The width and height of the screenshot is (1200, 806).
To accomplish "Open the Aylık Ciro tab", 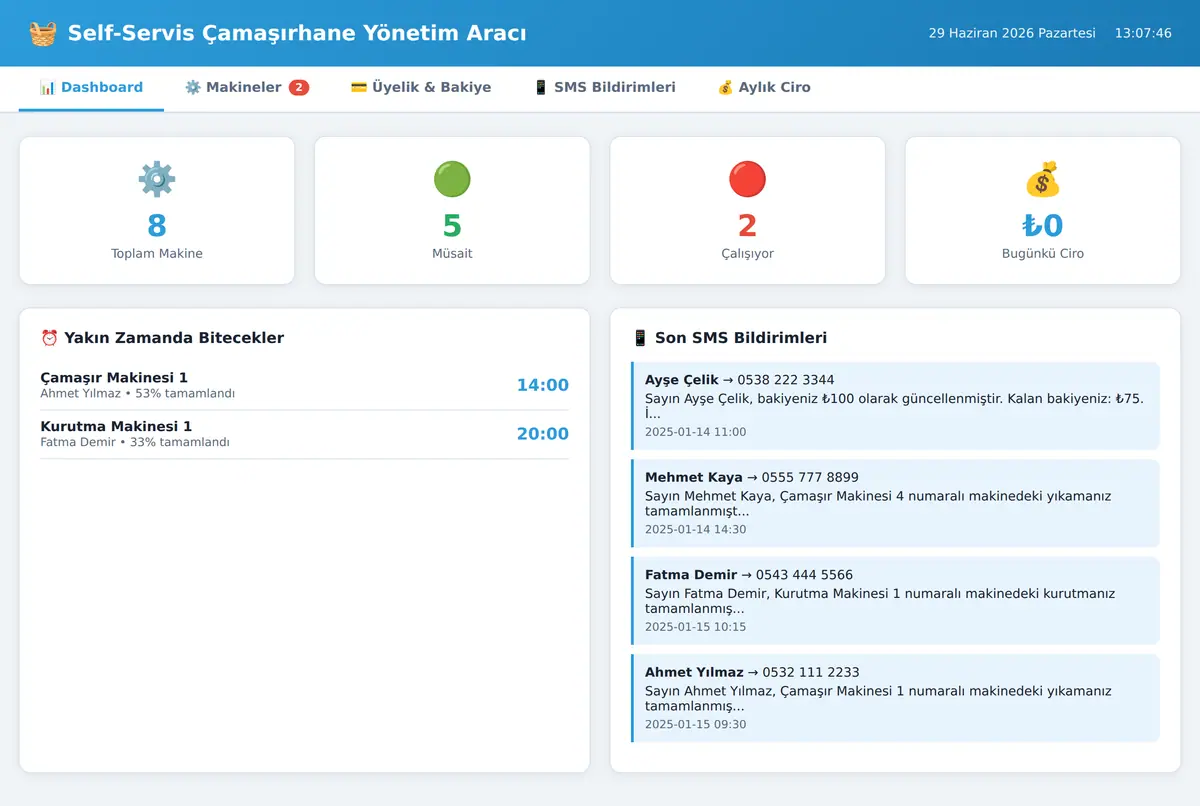I will [x=764, y=88].
